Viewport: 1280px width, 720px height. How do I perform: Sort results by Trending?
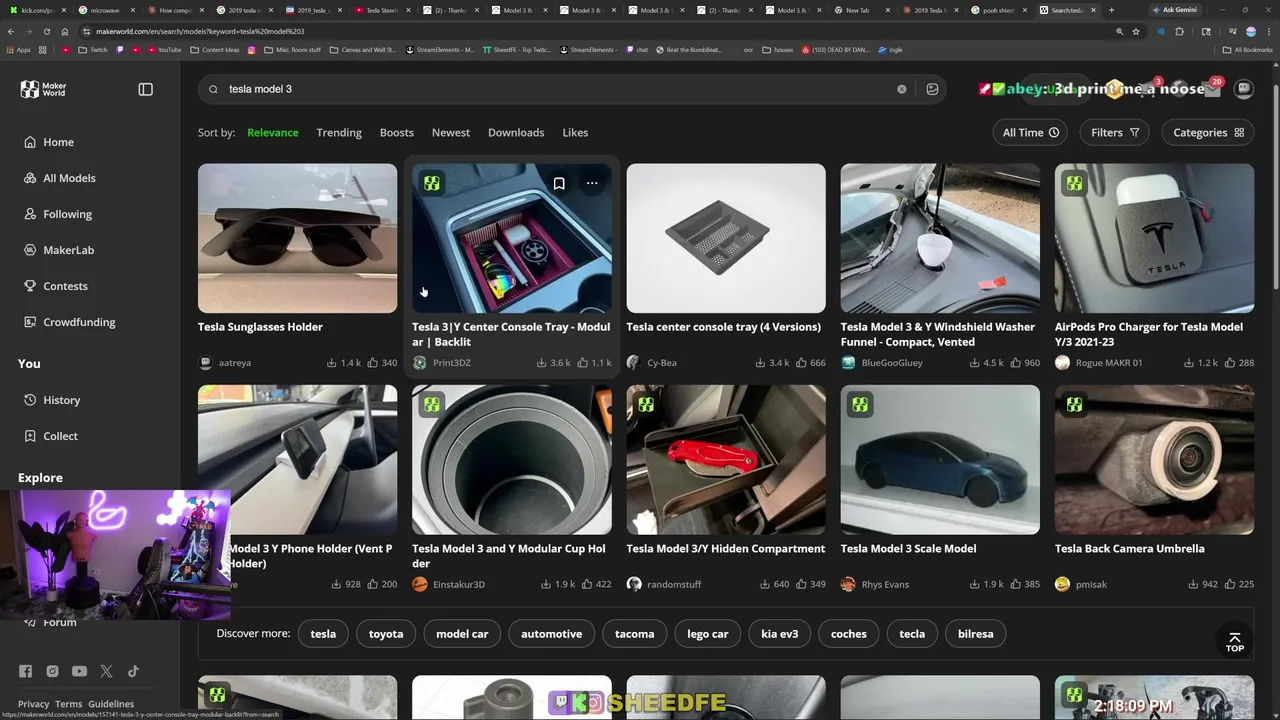(339, 132)
